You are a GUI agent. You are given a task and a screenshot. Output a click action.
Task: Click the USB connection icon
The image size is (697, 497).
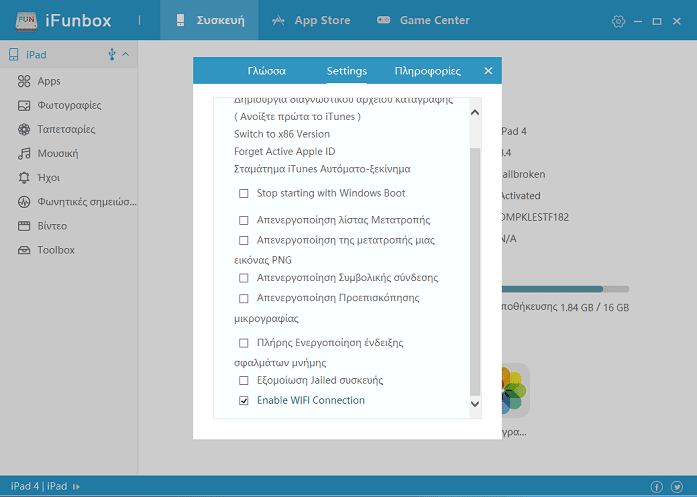click(112, 54)
